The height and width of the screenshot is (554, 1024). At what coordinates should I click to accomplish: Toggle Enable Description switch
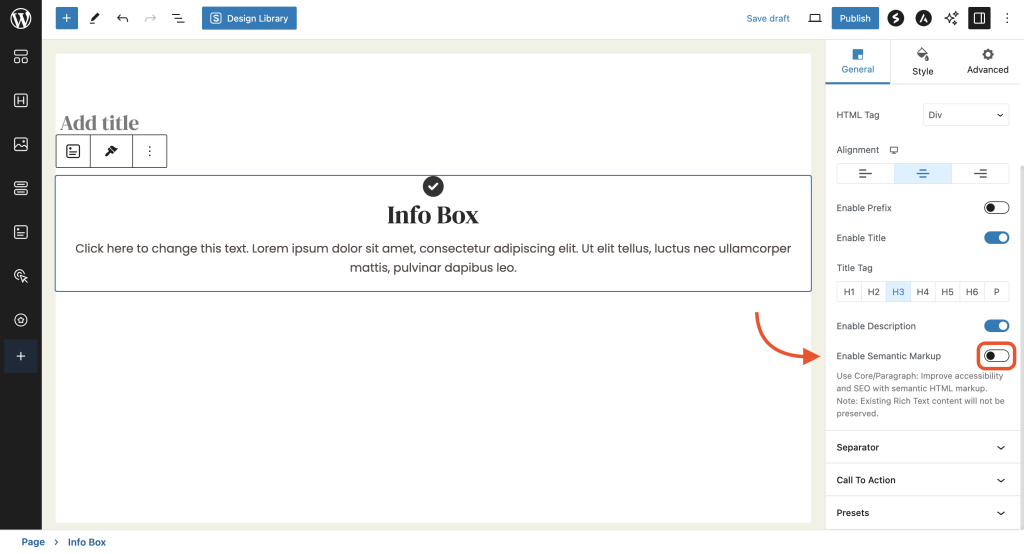tap(997, 326)
